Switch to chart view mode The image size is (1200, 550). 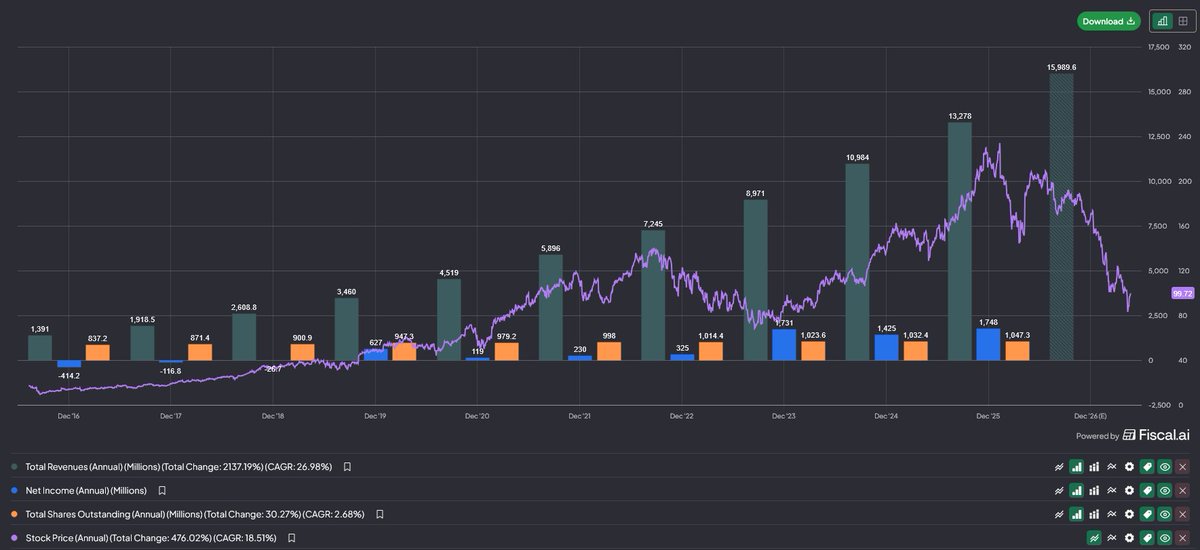point(1161,21)
